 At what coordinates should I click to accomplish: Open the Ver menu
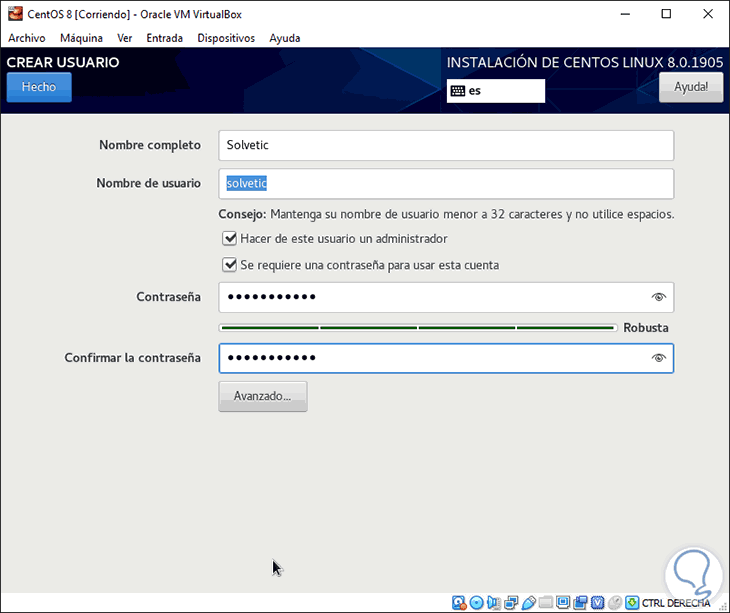[124, 38]
